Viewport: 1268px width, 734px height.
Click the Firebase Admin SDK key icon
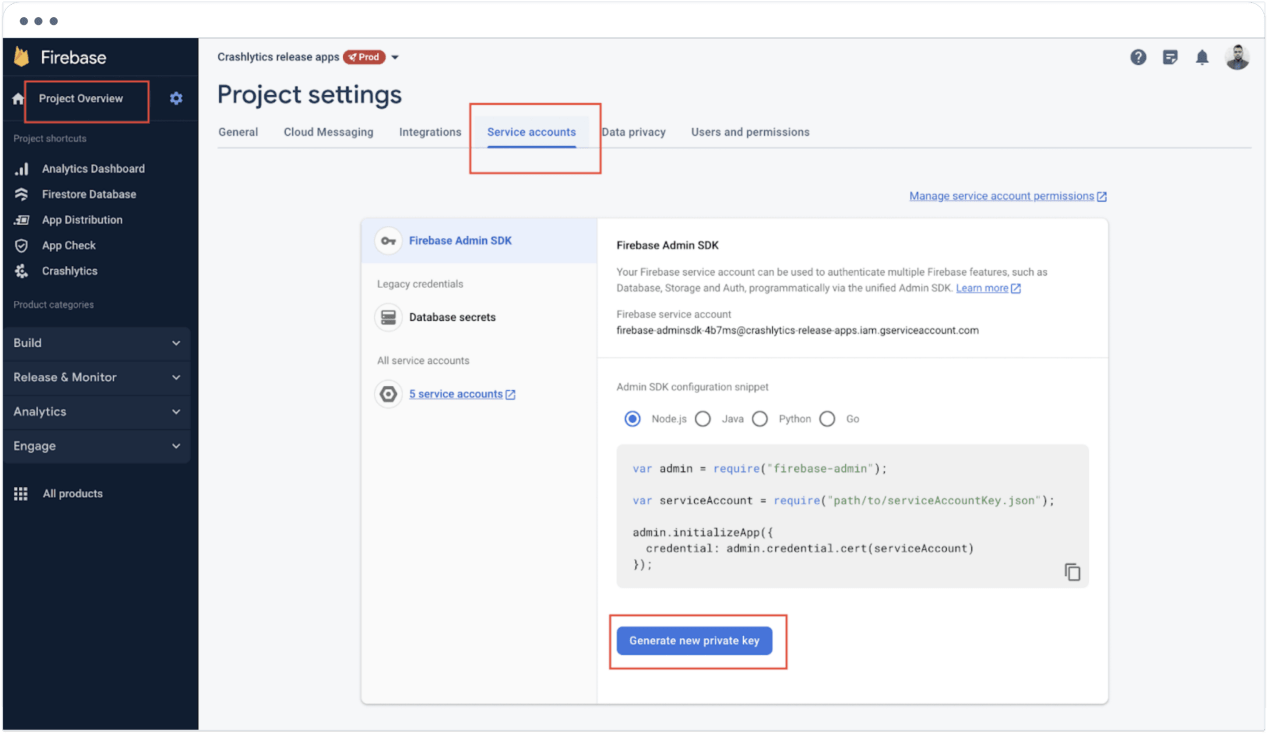[388, 241]
